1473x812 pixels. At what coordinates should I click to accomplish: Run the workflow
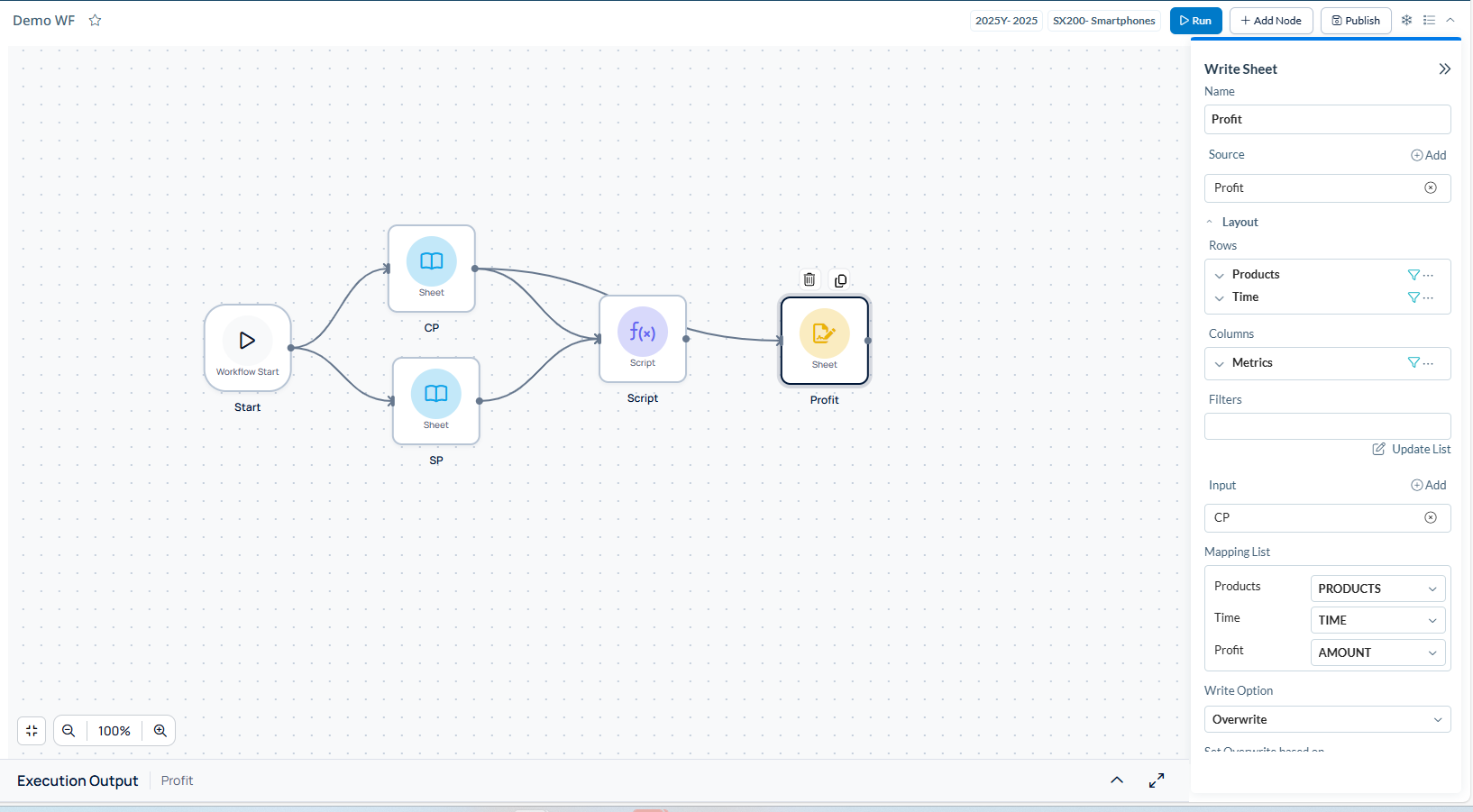coord(1195,21)
